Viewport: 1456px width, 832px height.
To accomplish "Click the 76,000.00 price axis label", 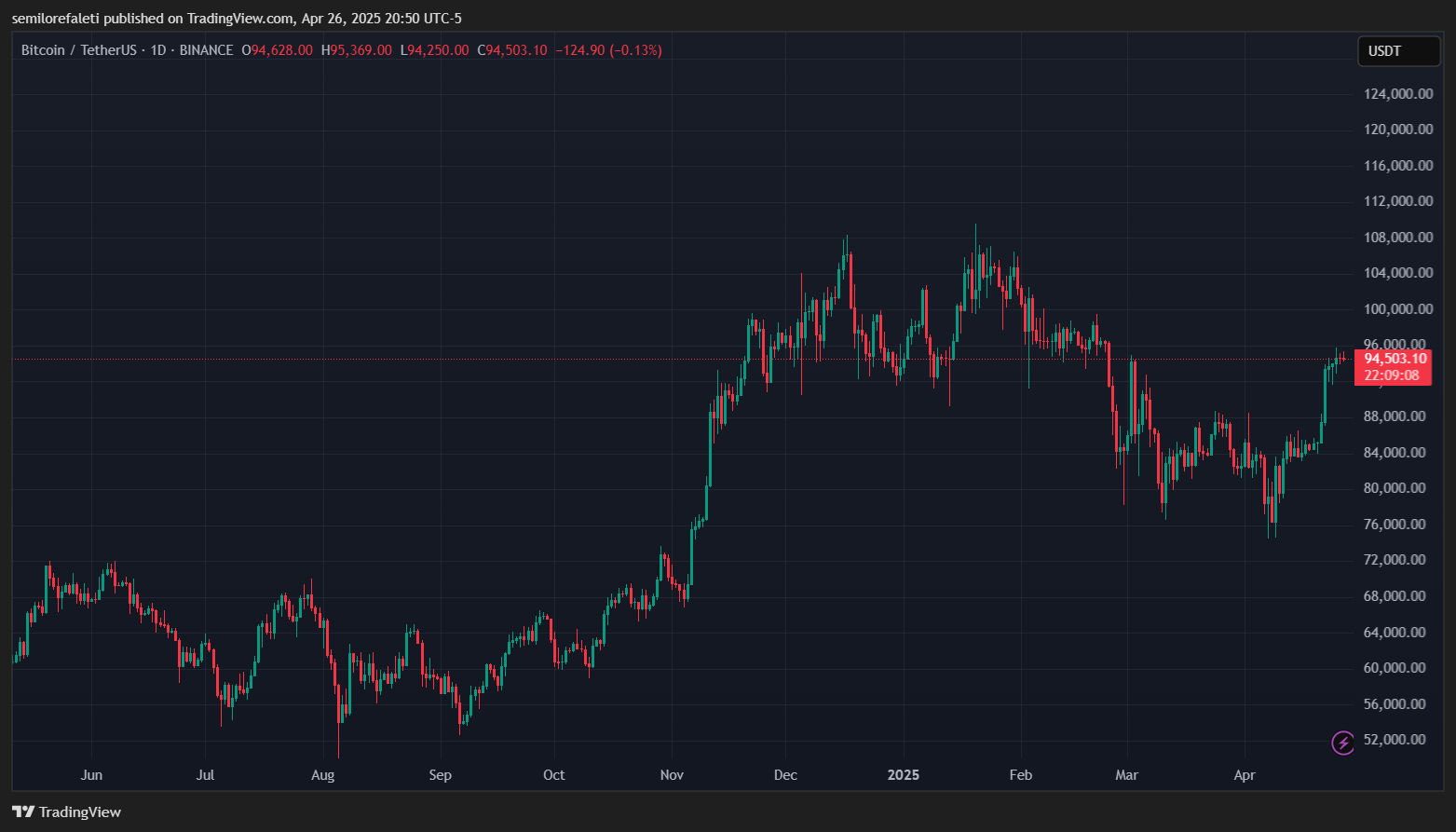I will click(x=1395, y=525).
